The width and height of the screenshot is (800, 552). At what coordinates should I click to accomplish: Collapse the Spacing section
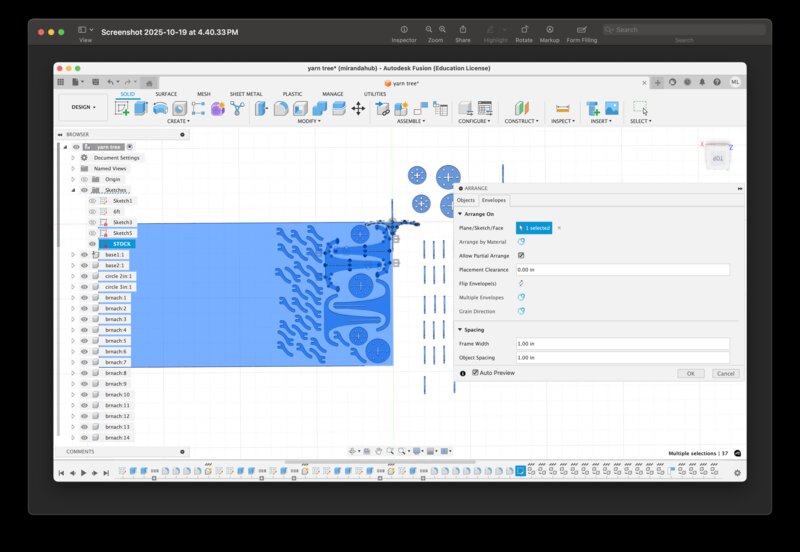click(460, 329)
